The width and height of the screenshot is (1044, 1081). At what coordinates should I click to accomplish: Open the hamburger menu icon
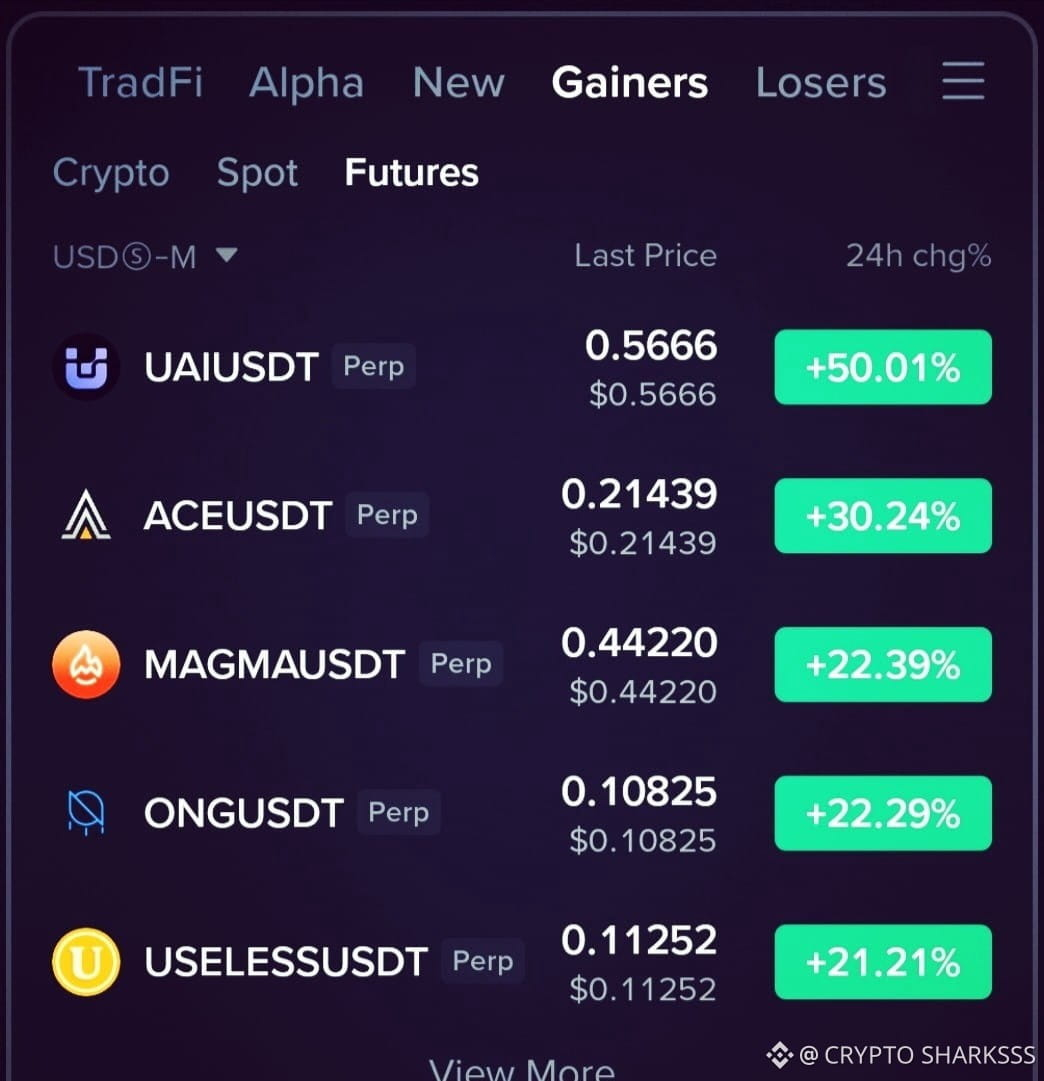(x=963, y=81)
